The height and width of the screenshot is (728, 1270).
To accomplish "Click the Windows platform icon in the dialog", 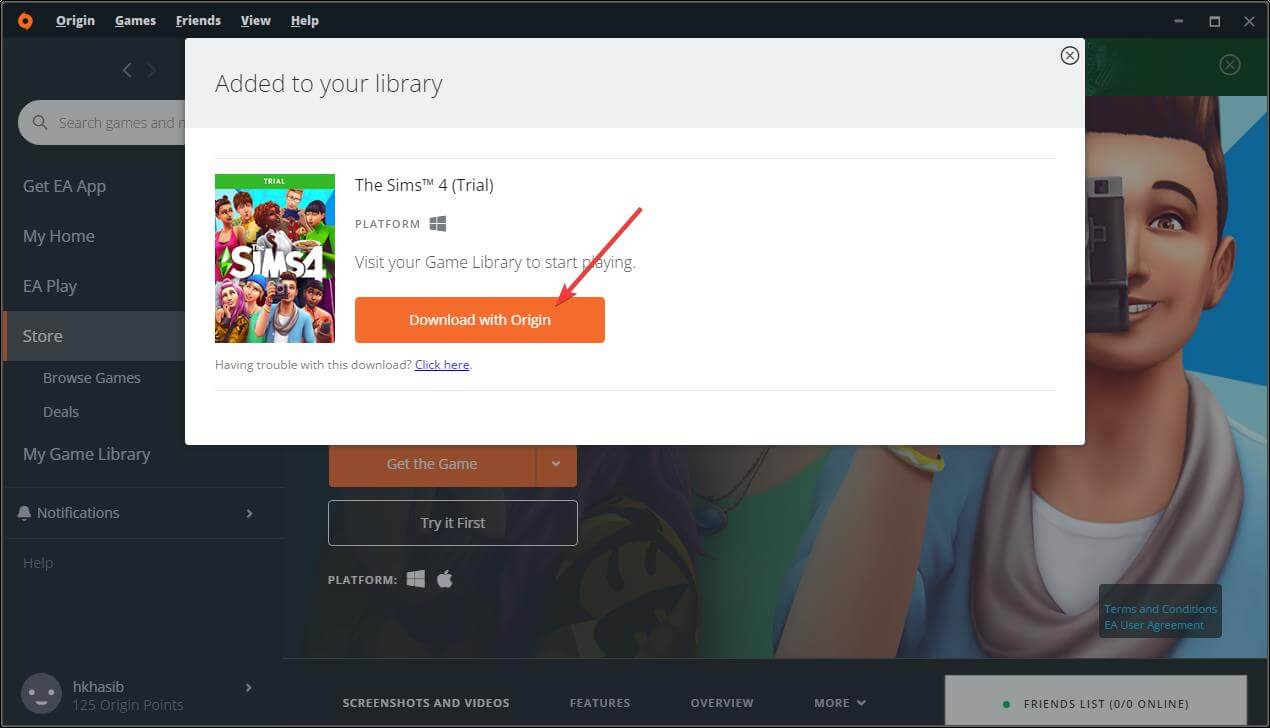I will click(437, 223).
